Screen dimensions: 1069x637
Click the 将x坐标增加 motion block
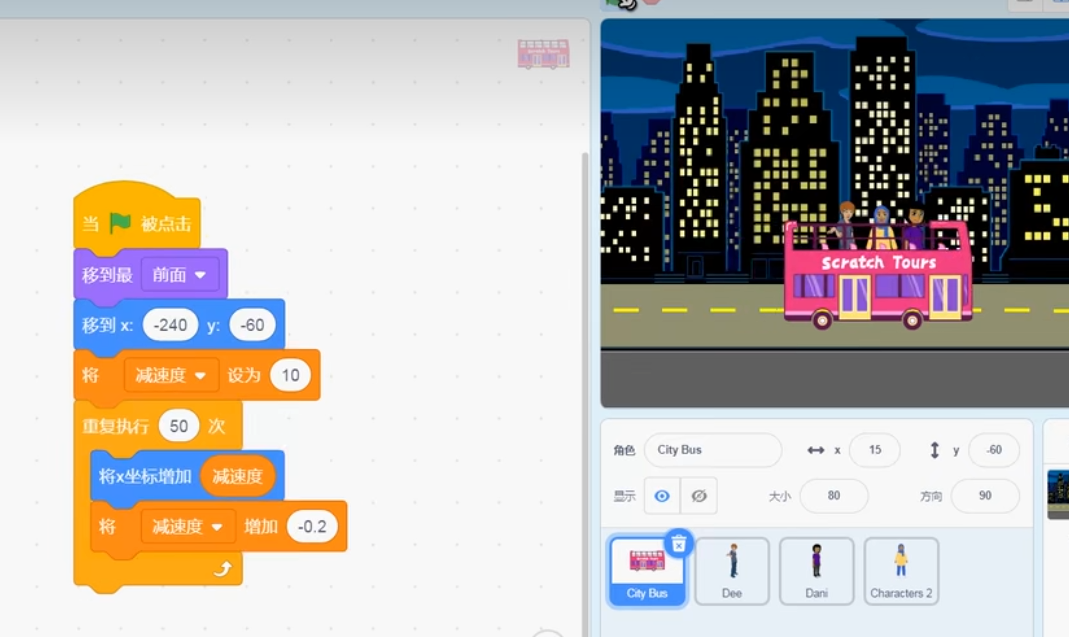[x=145, y=476]
